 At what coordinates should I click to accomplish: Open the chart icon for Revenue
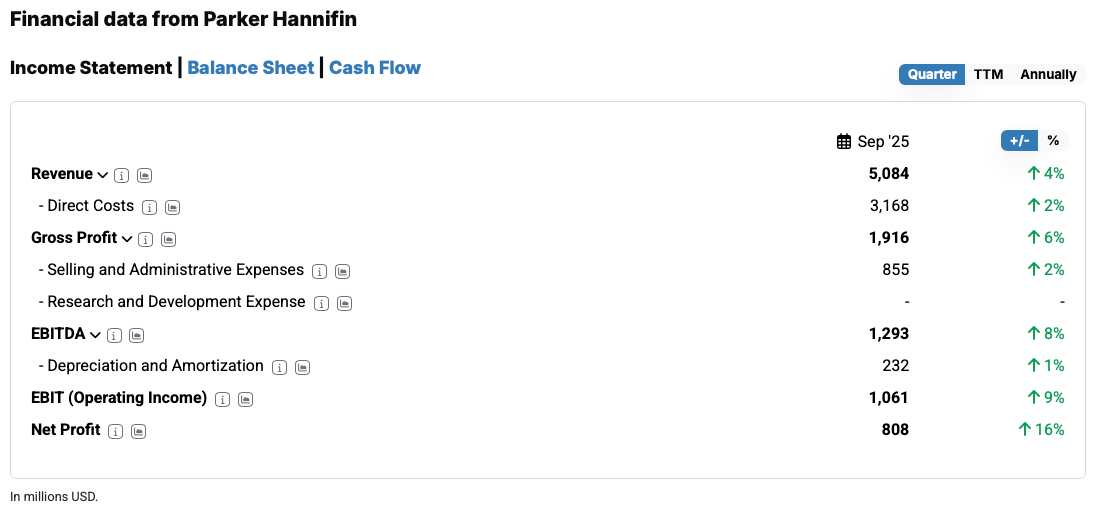[144, 175]
